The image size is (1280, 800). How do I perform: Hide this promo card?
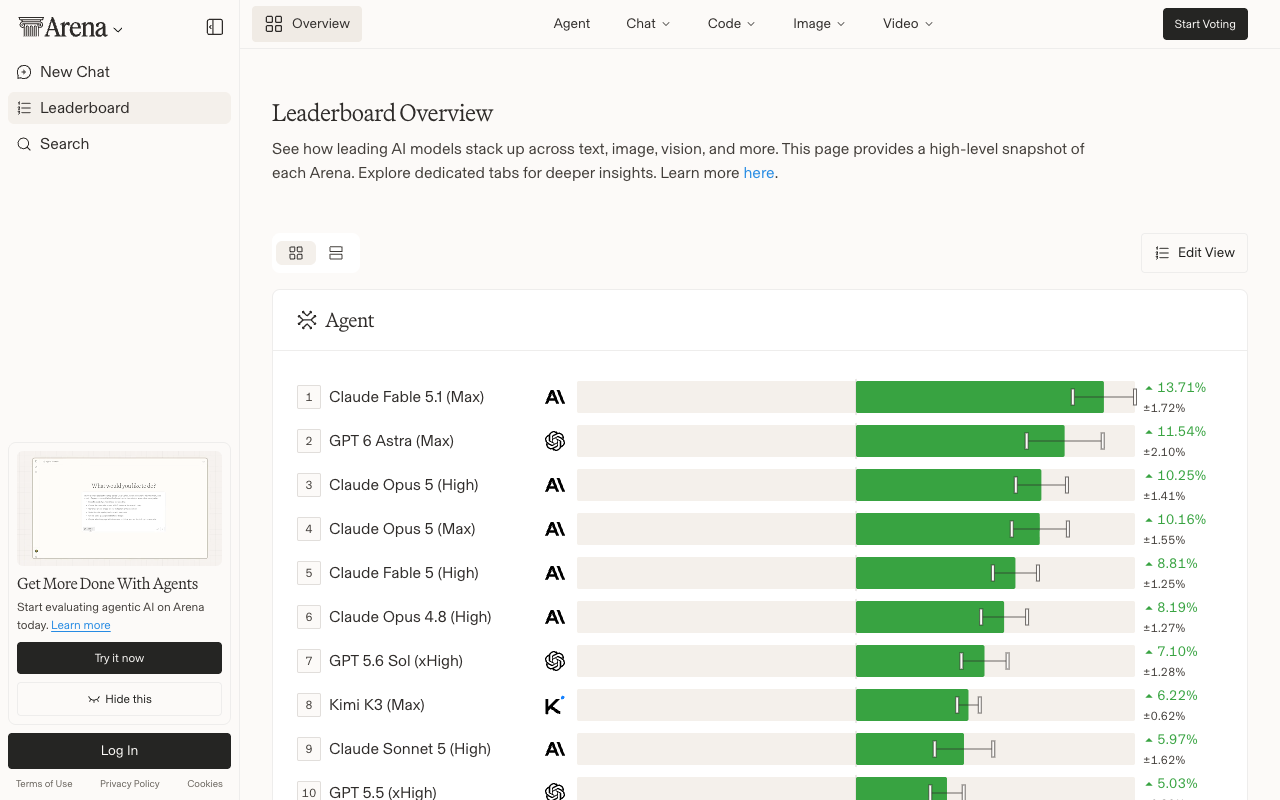[119, 699]
